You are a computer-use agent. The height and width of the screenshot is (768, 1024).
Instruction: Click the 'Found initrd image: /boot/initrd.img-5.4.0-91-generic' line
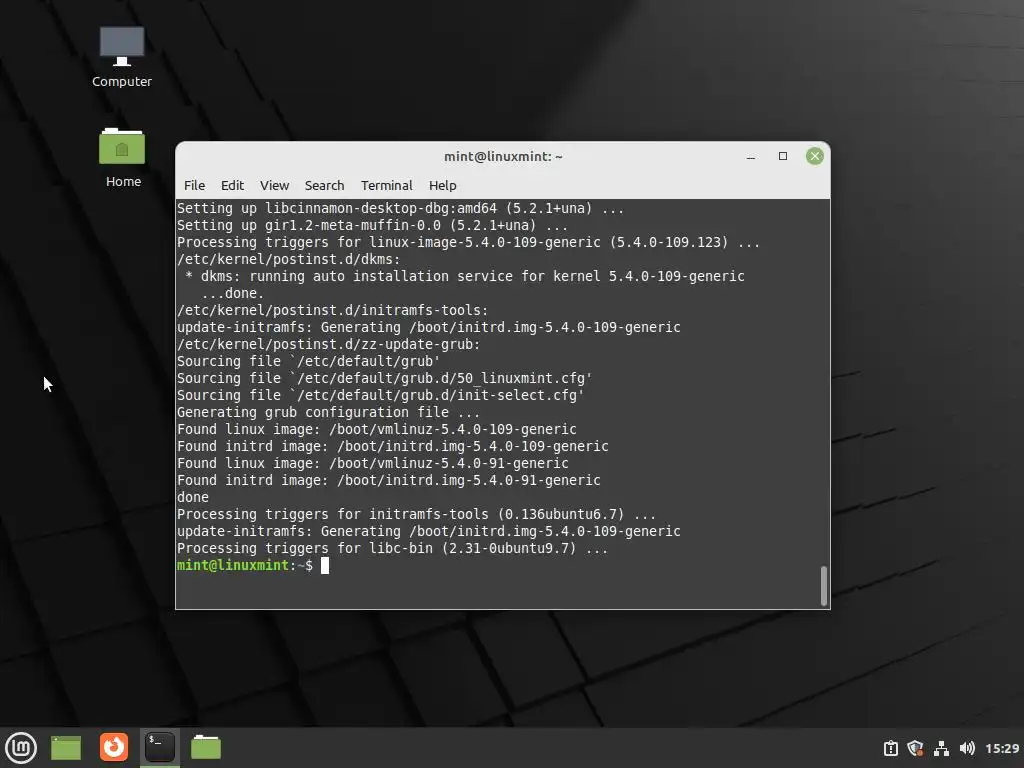[389, 481]
